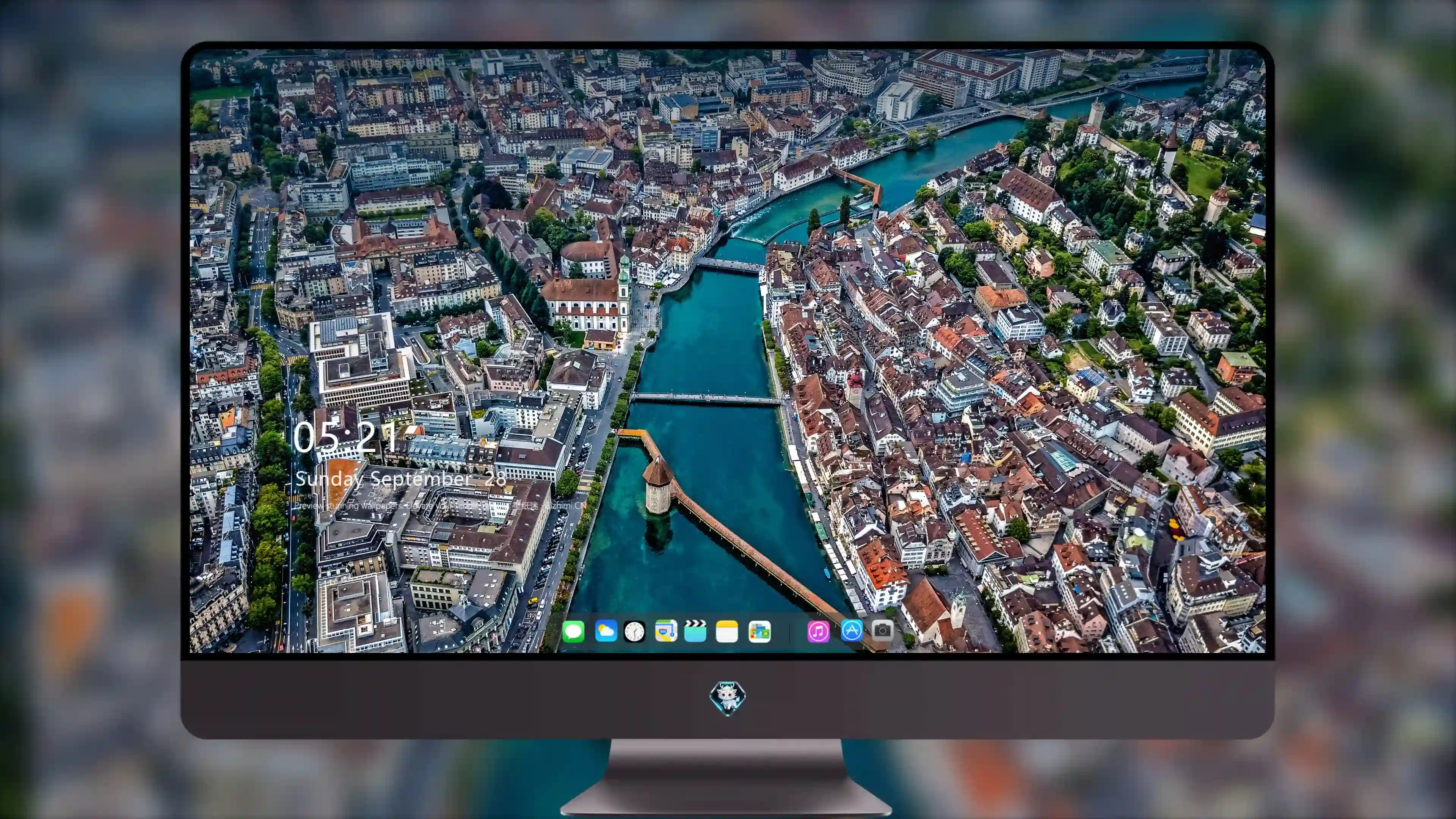
Task: Open the Notes app in the dock
Action: pos(727,631)
